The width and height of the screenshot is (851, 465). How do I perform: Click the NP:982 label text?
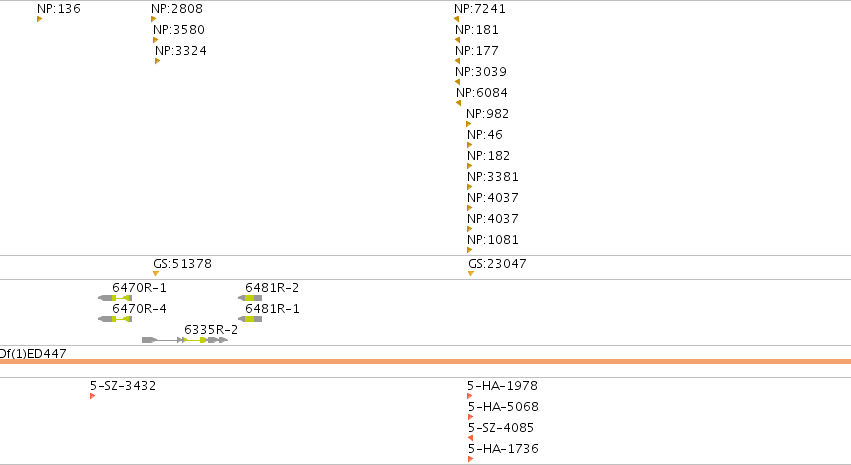487,114
